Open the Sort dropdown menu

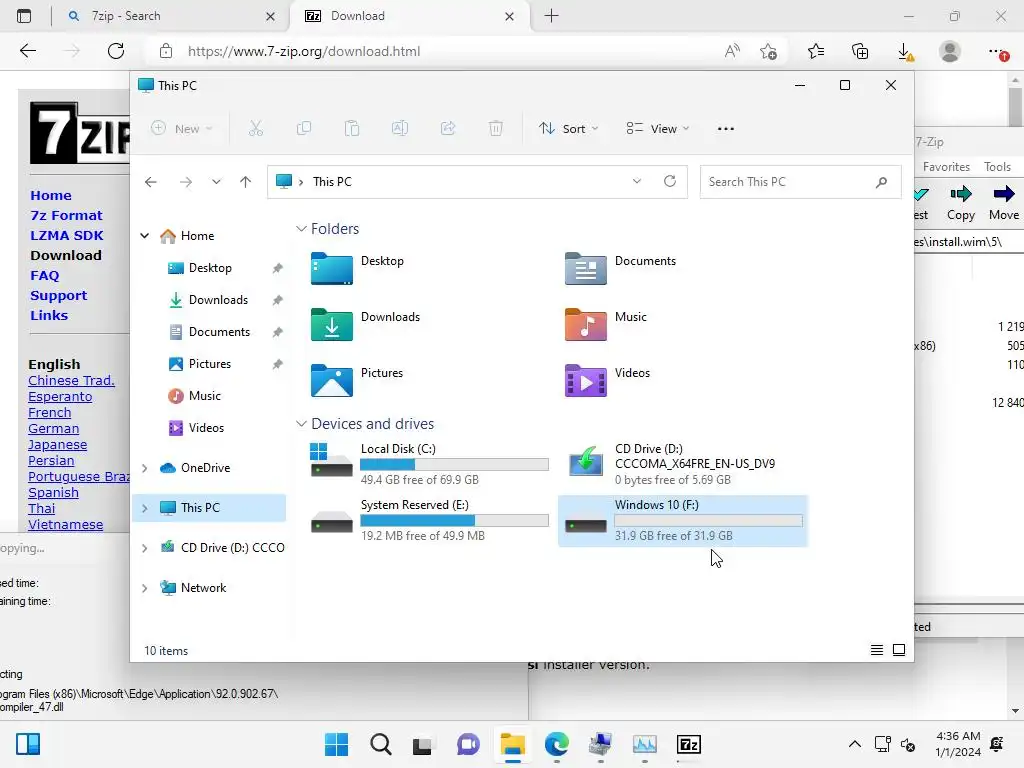click(x=568, y=129)
